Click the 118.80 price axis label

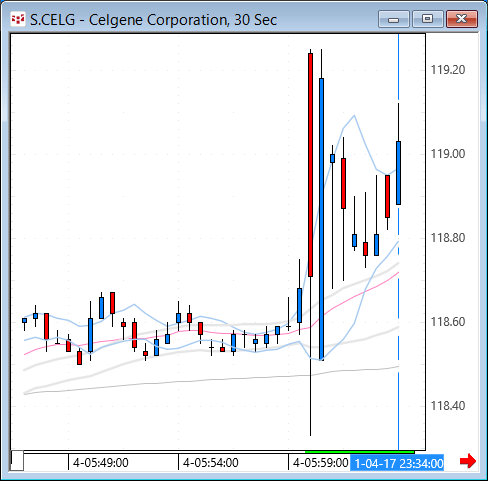click(448, 238)
